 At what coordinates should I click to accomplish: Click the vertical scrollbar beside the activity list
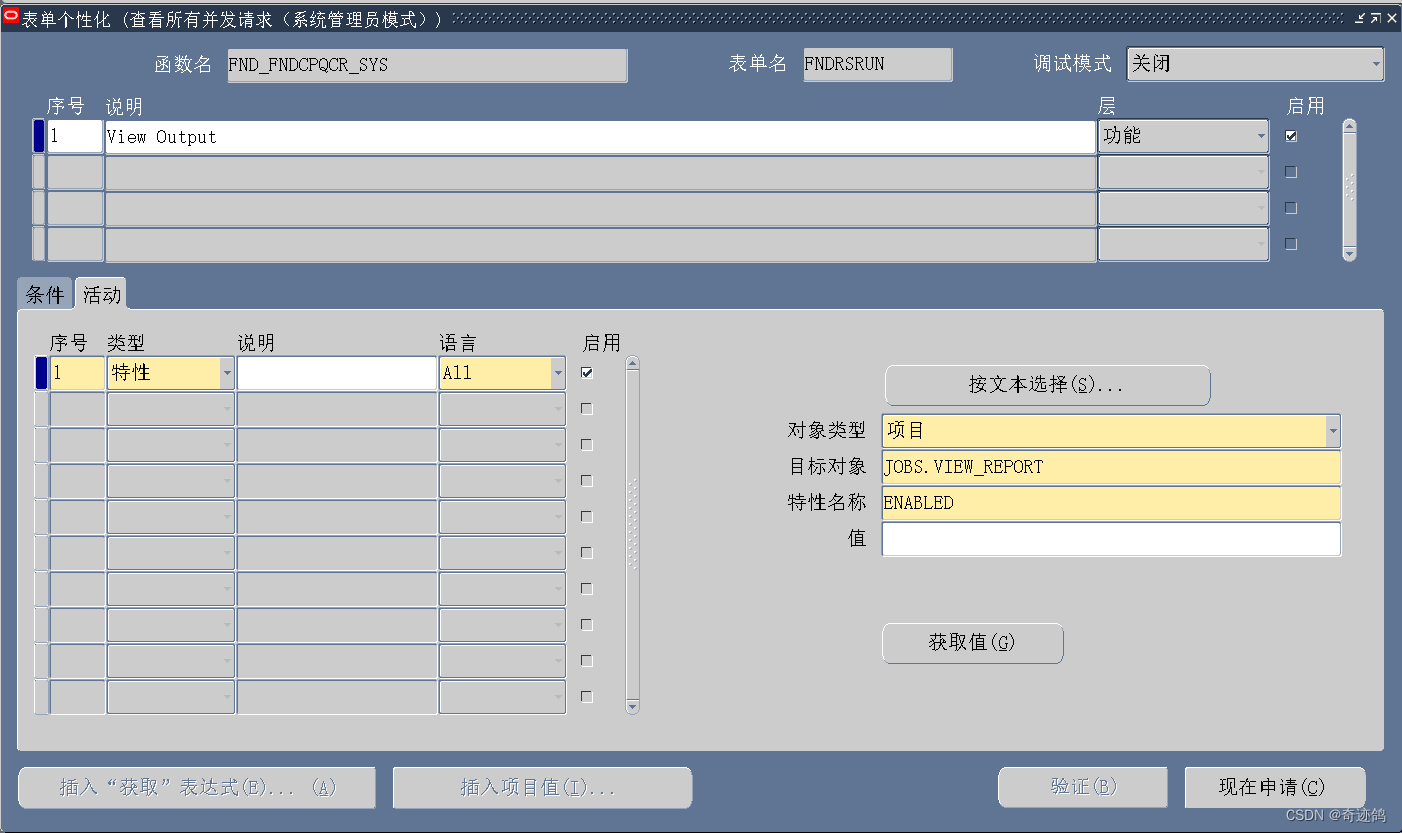[x=633, y=530]
